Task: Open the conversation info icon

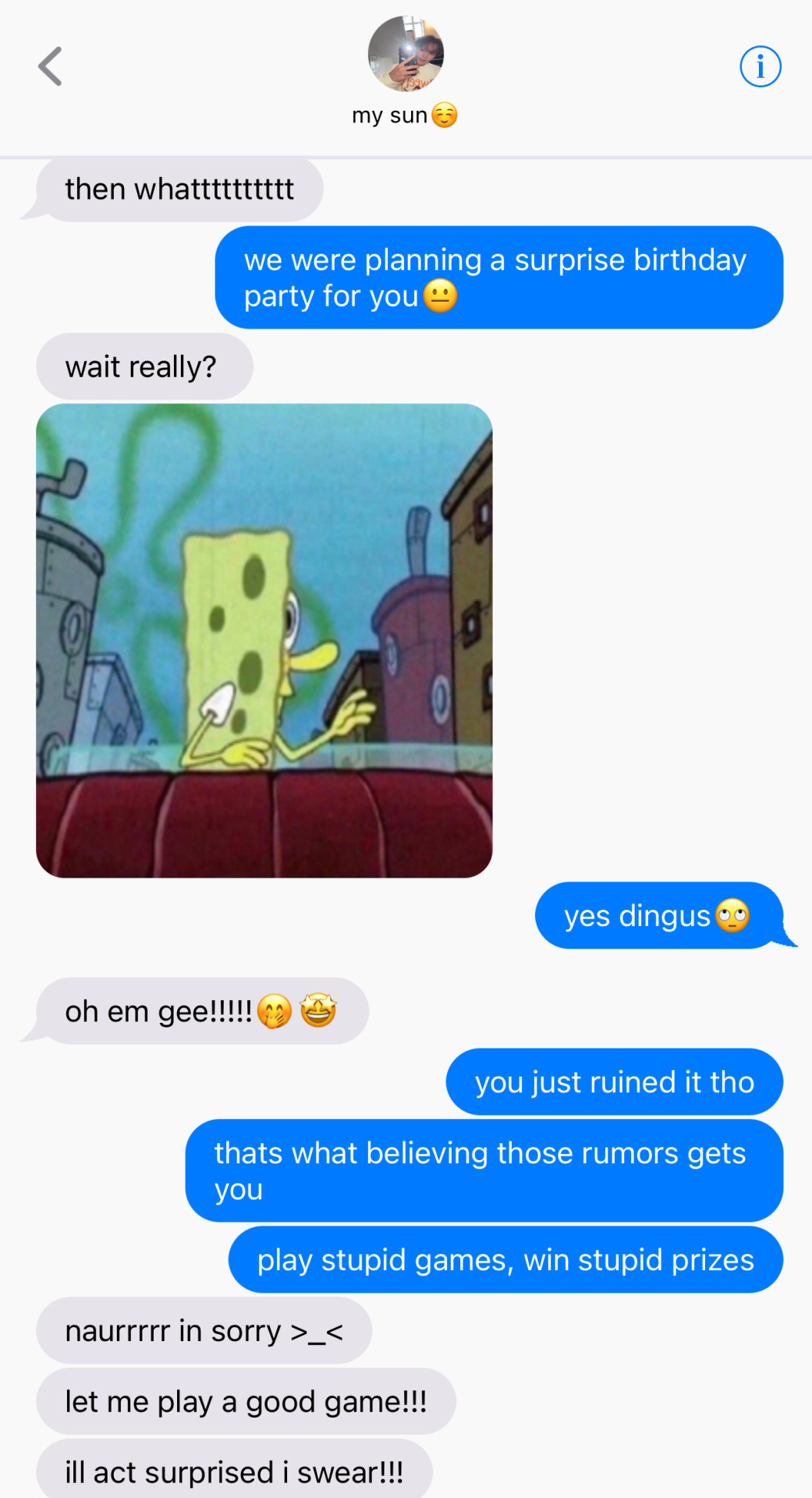Action: click(x=760, y=66)
